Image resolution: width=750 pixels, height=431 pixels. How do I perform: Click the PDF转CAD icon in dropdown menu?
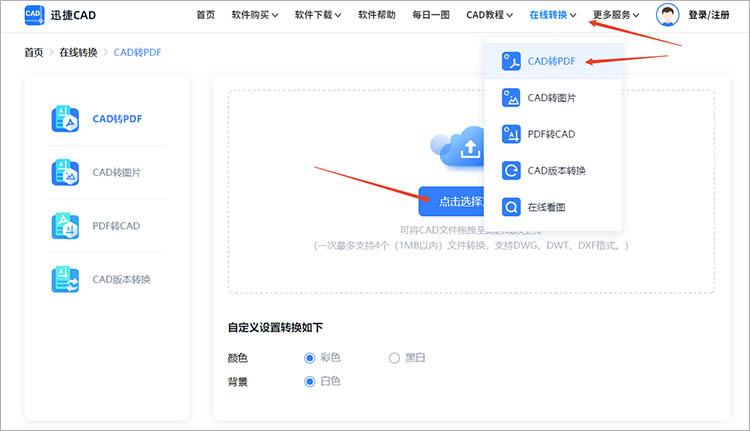tap(511, 134)
